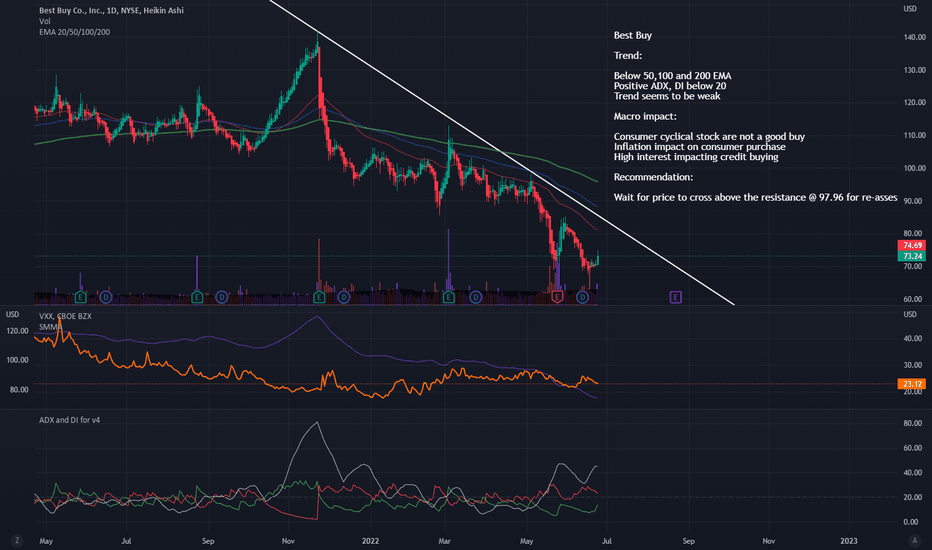This screenshot has height=550, width=932.
Task: Select 'Consumer cyclical stock are not a good buy'
Action: point(709,136)
